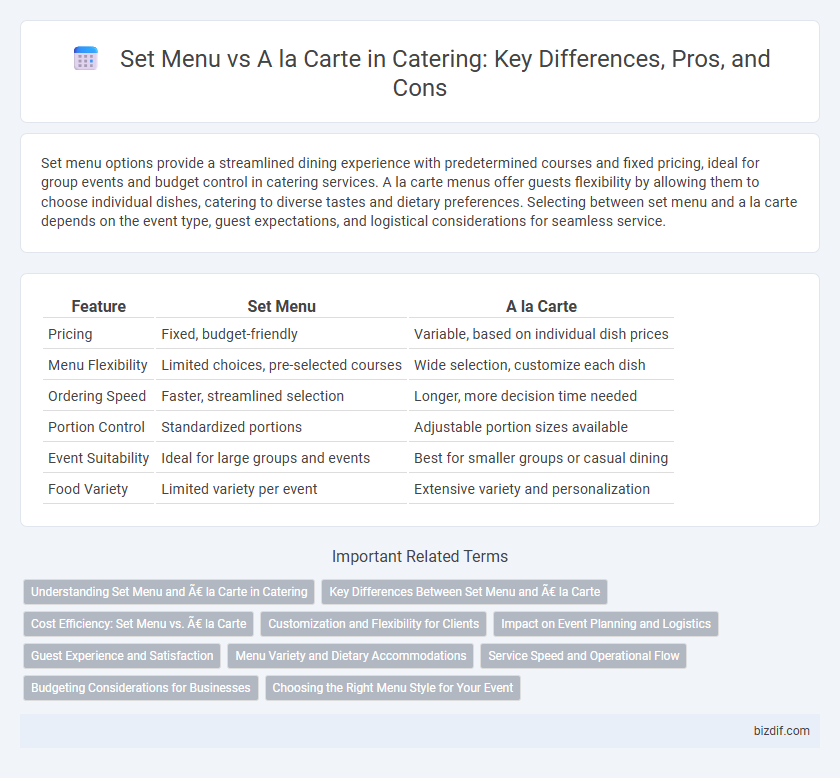Open 'Customization and Flexibility for Clients' tag
This screenshot has height=778, width=840.
pos(373,624)
